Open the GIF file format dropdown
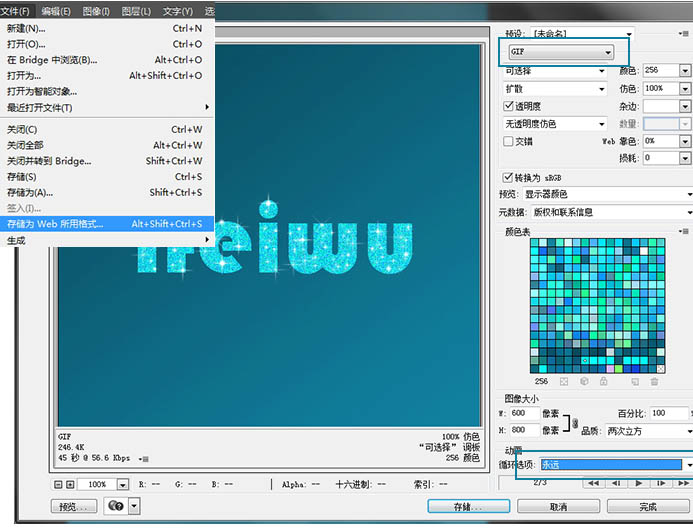The image size is (693, 529). pos(561,52)
